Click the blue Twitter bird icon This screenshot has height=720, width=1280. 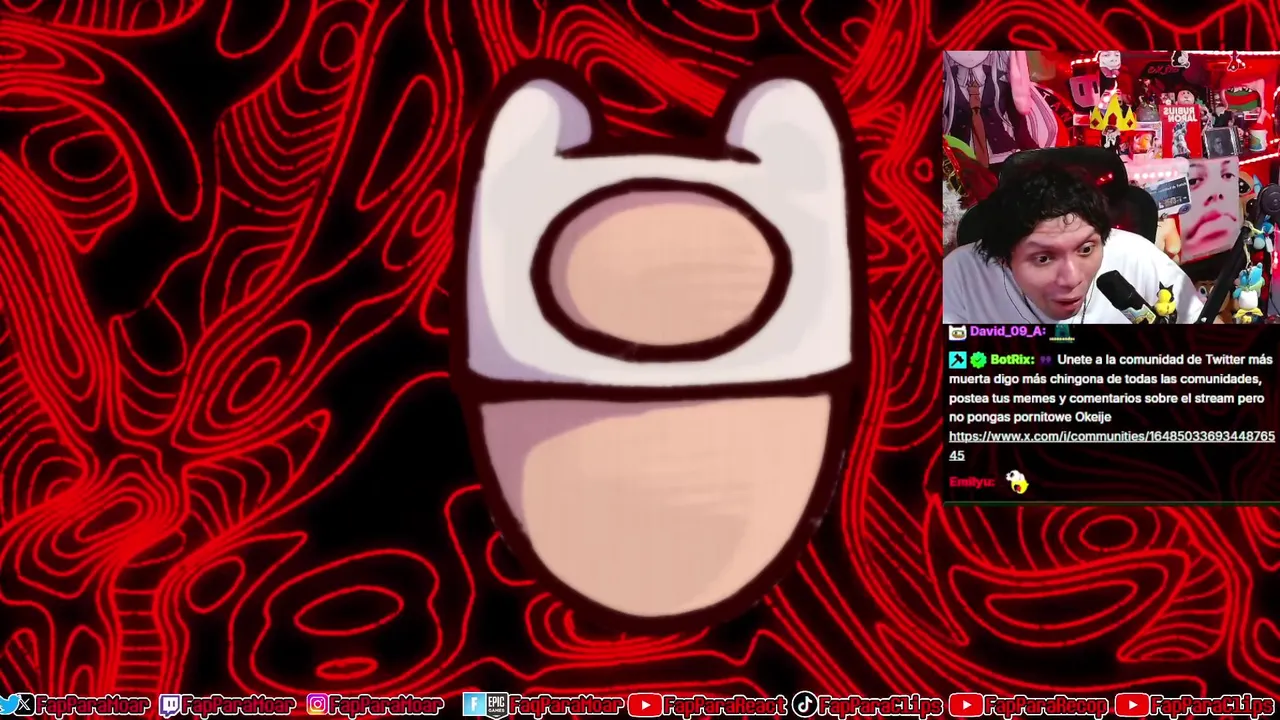point(8,704)
